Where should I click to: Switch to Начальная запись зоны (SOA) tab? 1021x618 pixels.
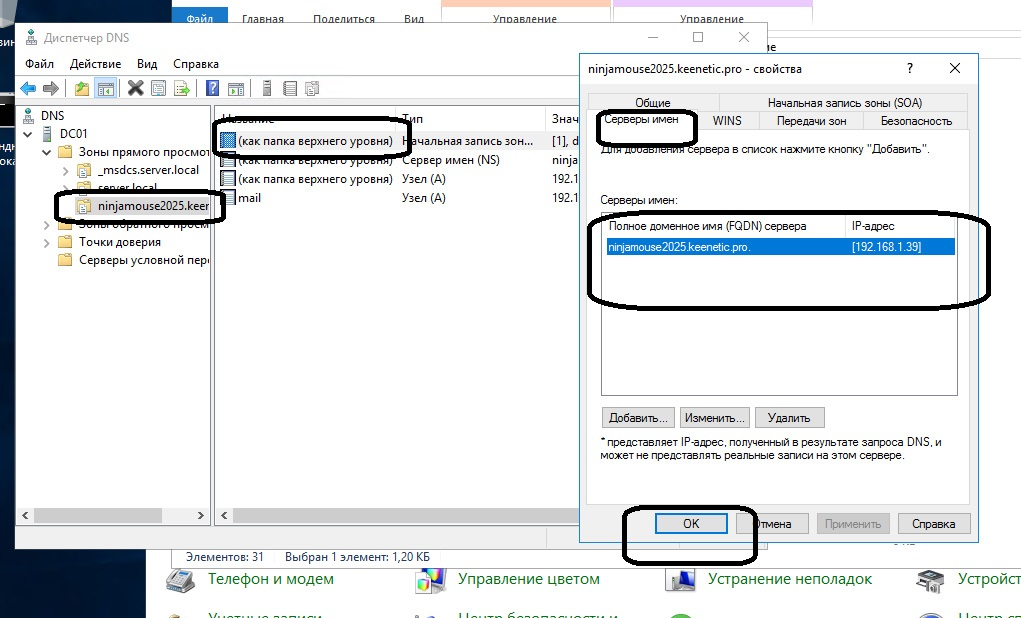[x=845, y=102]
